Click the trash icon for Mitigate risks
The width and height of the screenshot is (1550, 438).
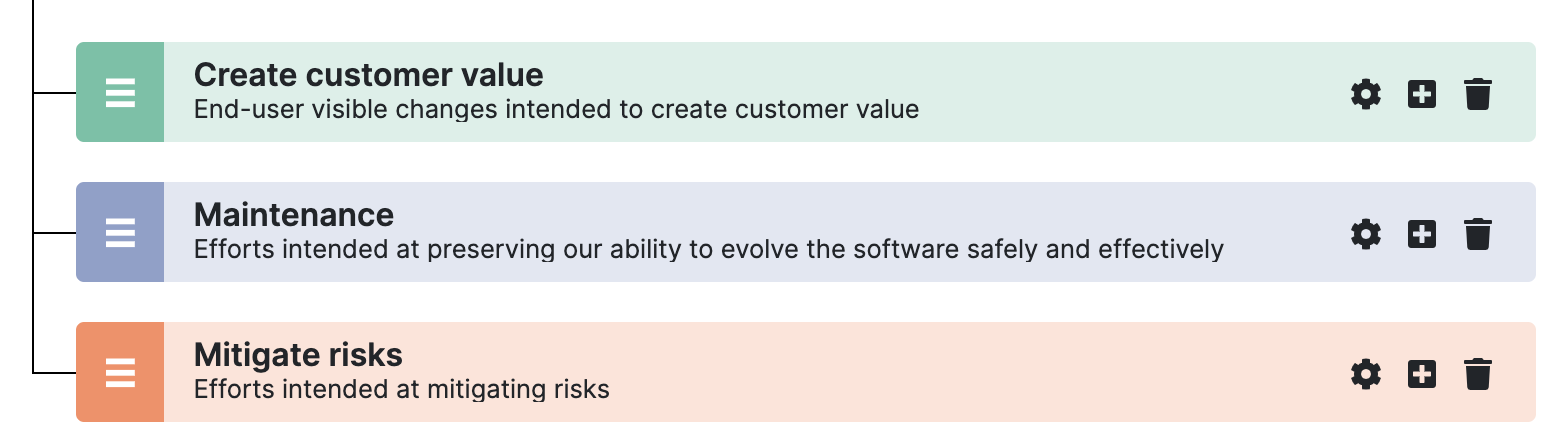[x=1477, y=375]
